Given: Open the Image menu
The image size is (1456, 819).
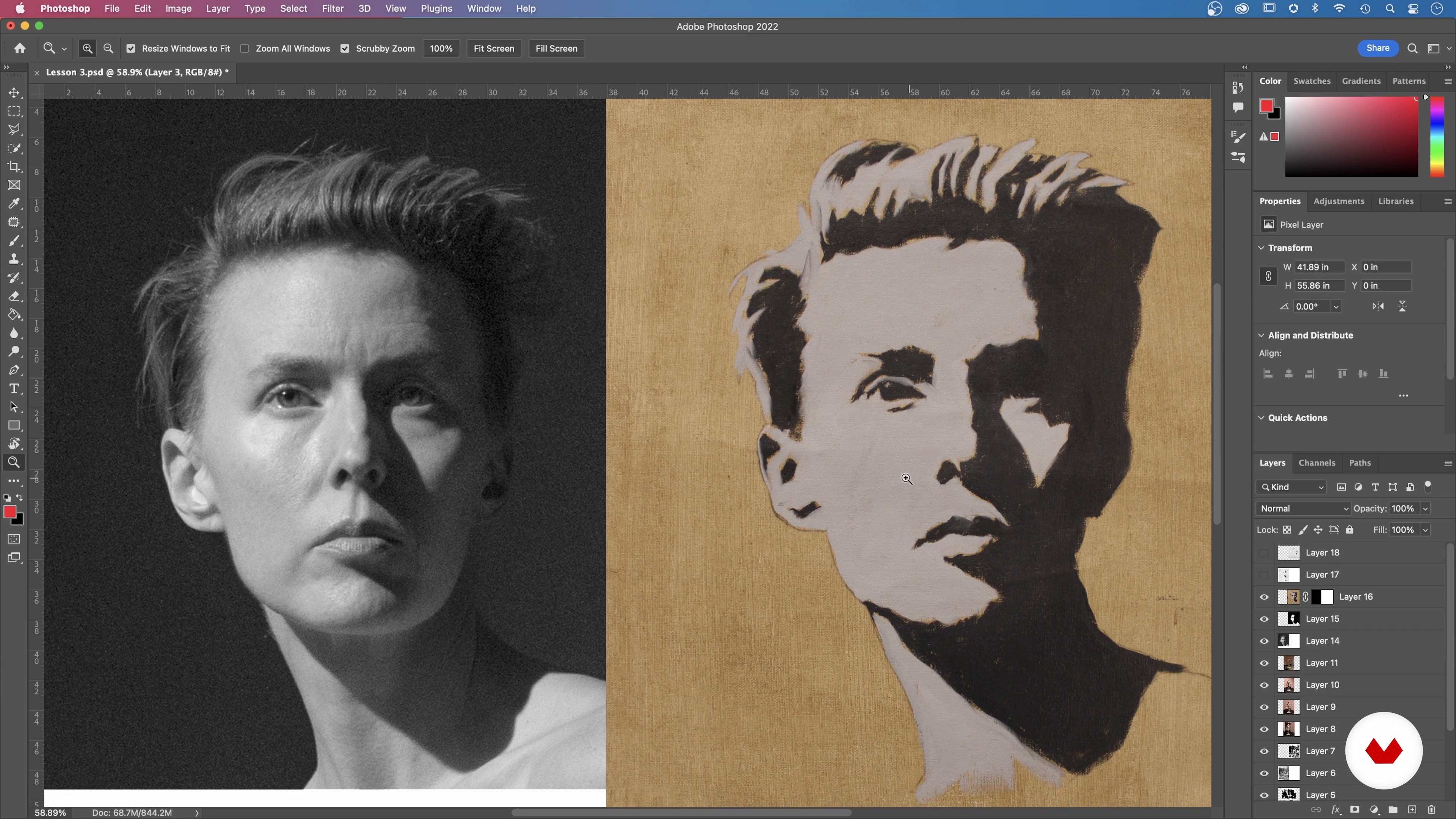Looking at the screenshot, I should pyautogui.click(x=178, y=8).
